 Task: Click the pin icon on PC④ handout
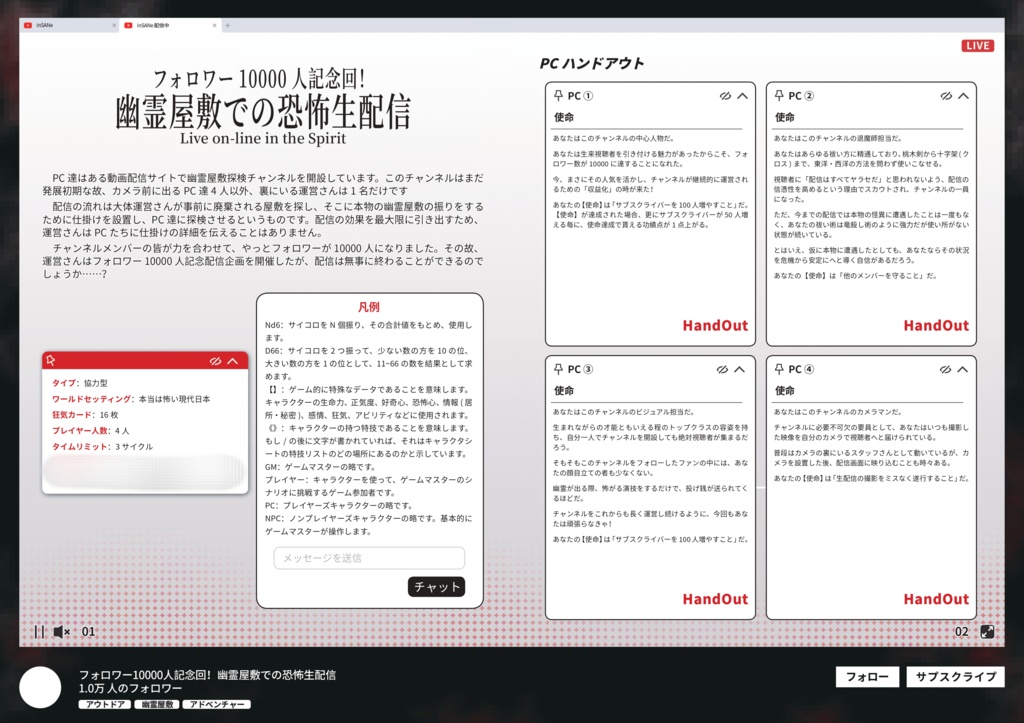click(x=778, y=367)
